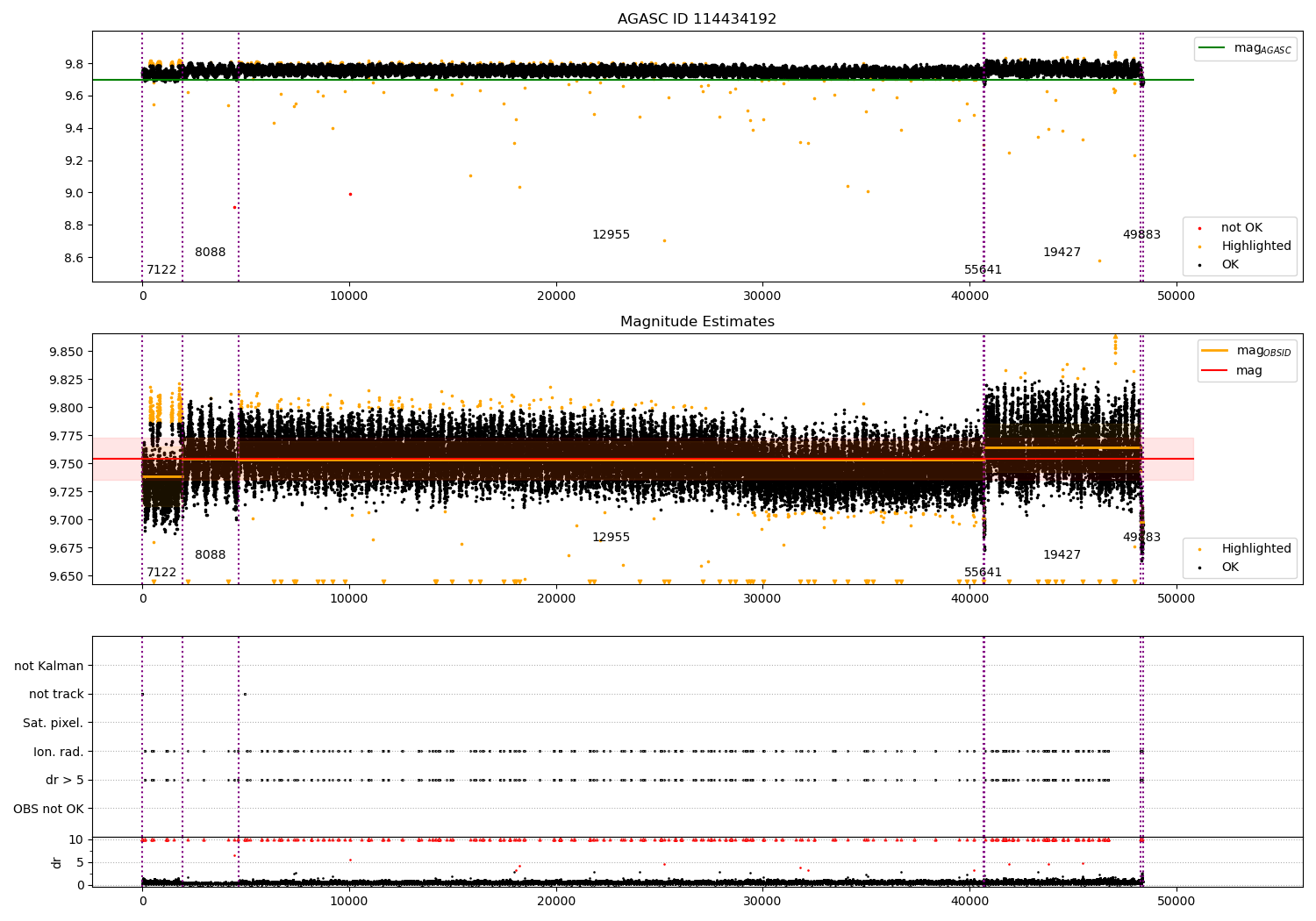The height and width of the screenshot is (921, 1316).
Task: Click the 'dr' axis tick labeled 5
Action: [x=80, y=862]
